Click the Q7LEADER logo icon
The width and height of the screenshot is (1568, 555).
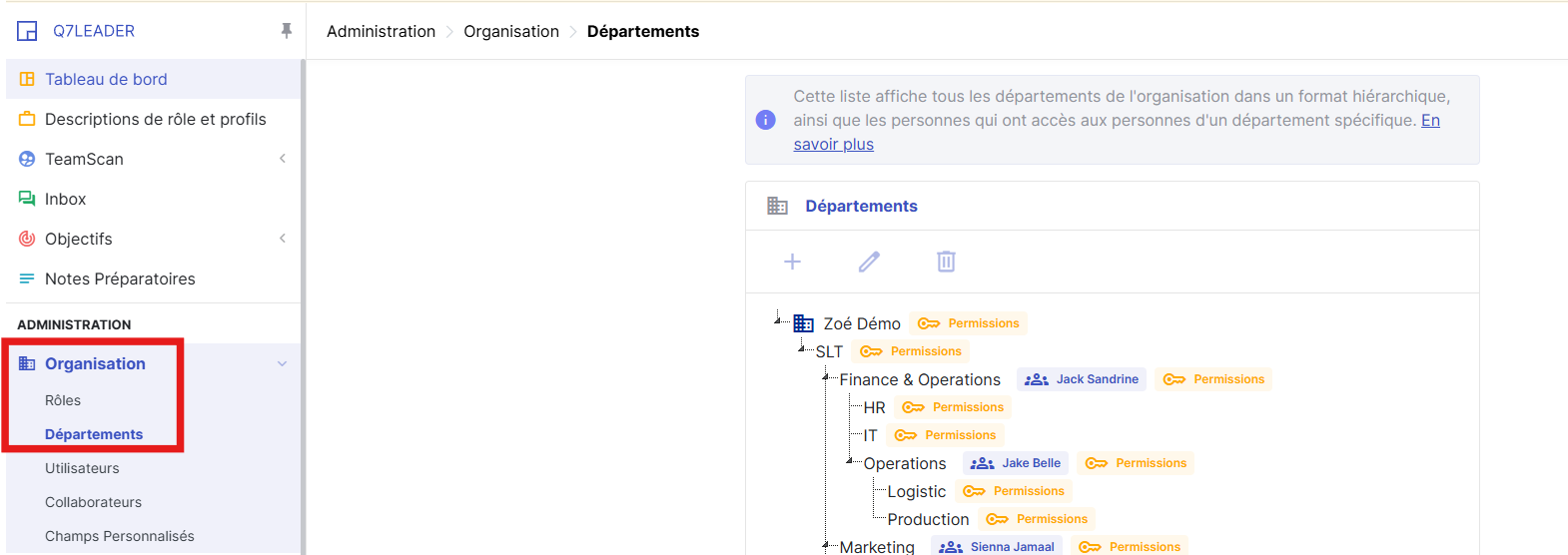pyautogui.click(x=27, y=31)
